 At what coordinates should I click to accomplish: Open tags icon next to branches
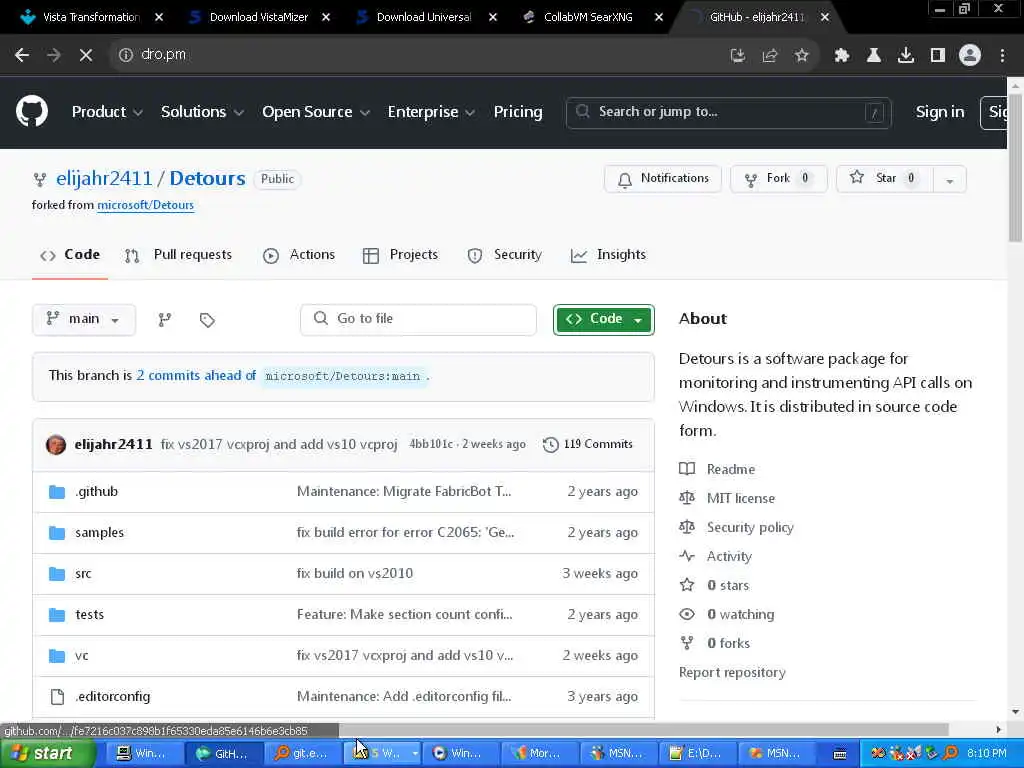[207, 319]
